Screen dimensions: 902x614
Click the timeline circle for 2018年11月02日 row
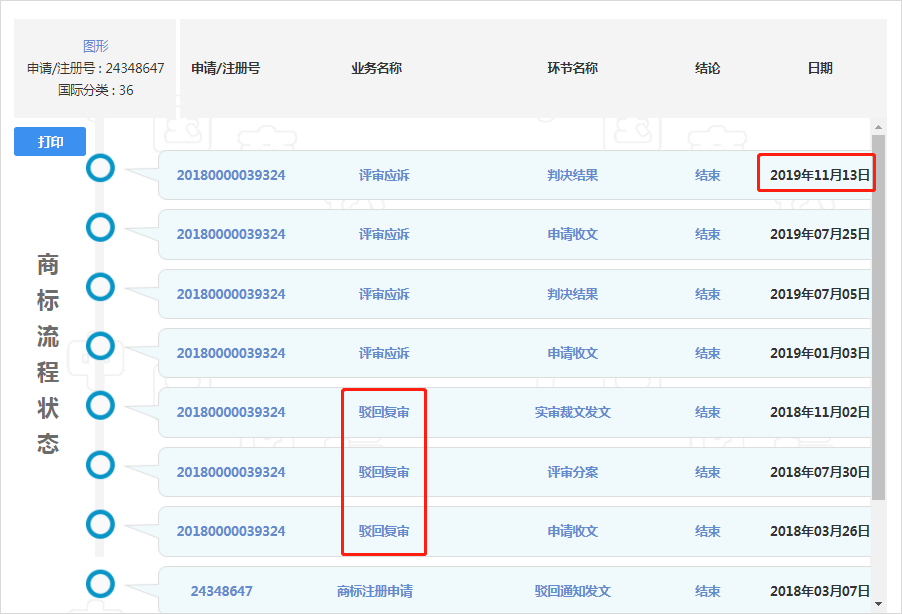(100, 405)
